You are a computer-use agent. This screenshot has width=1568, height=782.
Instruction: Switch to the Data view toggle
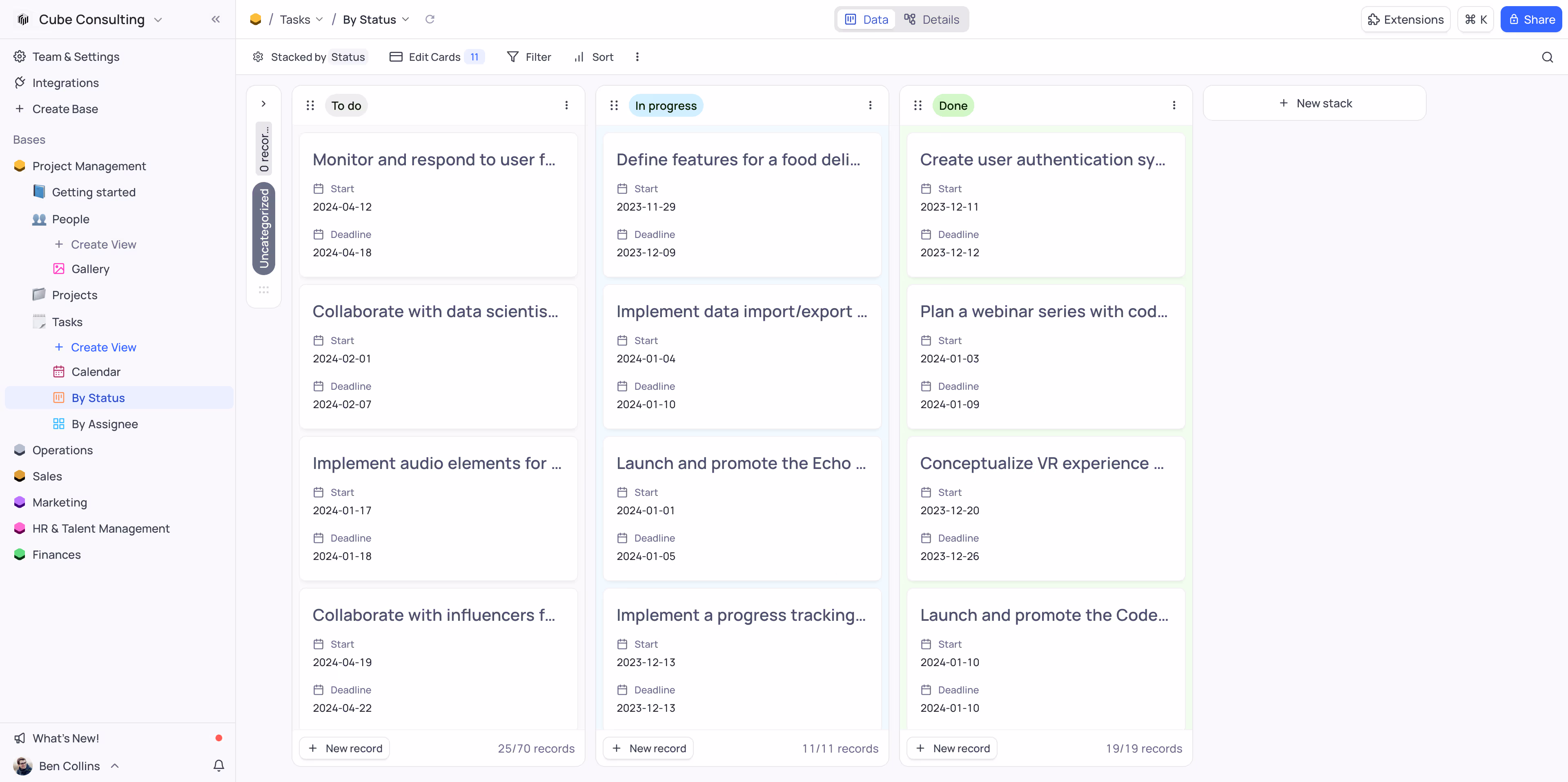(866, 20)
